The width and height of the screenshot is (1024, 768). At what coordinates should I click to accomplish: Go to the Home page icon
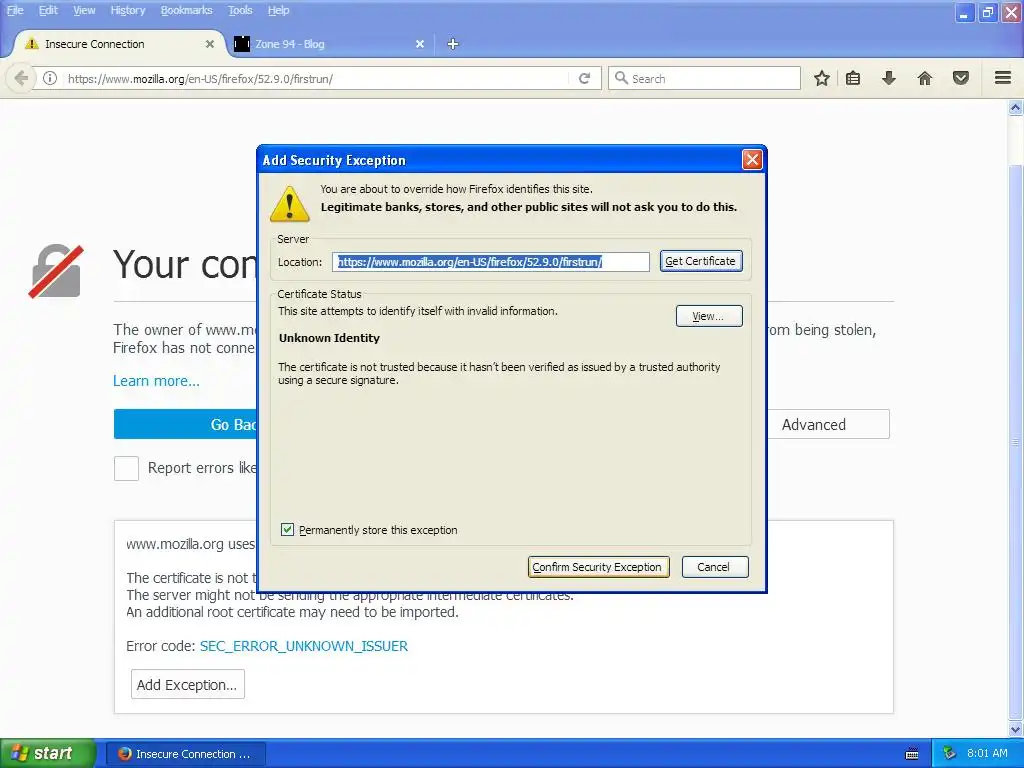pyautogui.click(x=925, y=78)
